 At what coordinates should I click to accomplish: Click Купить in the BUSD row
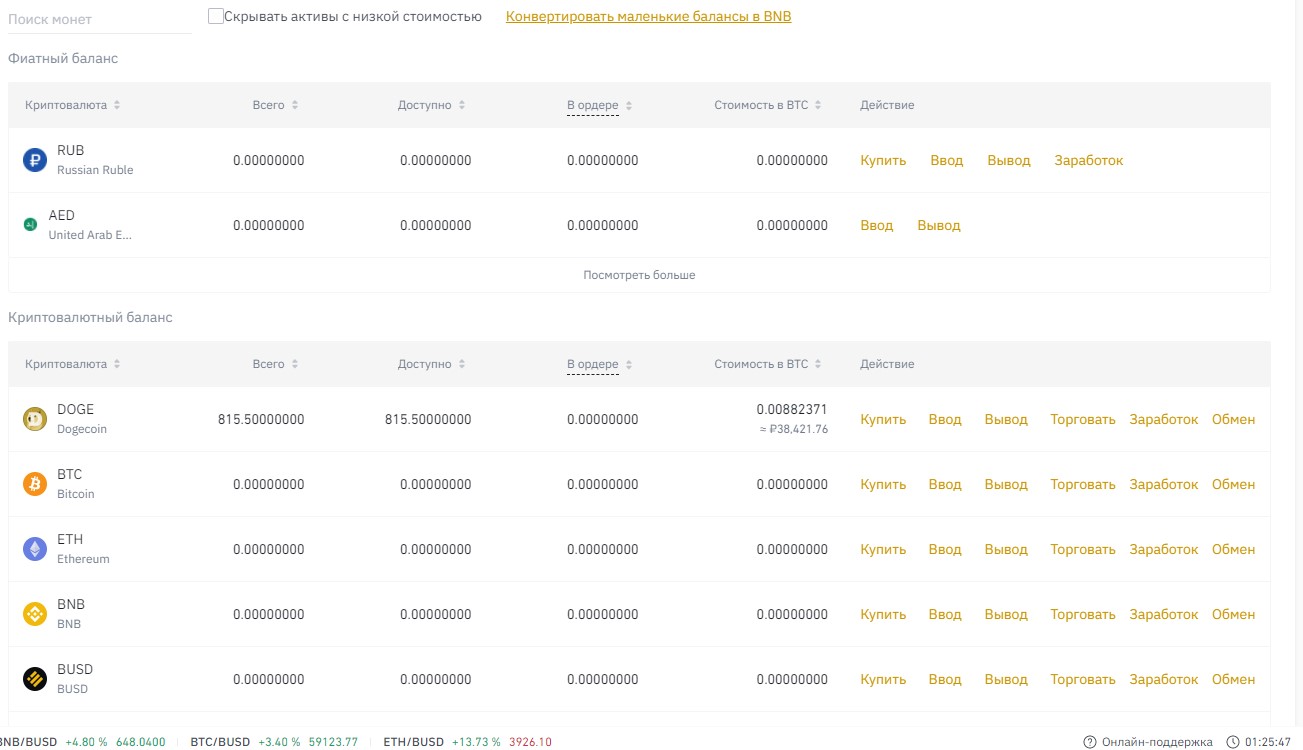[883, 679]
